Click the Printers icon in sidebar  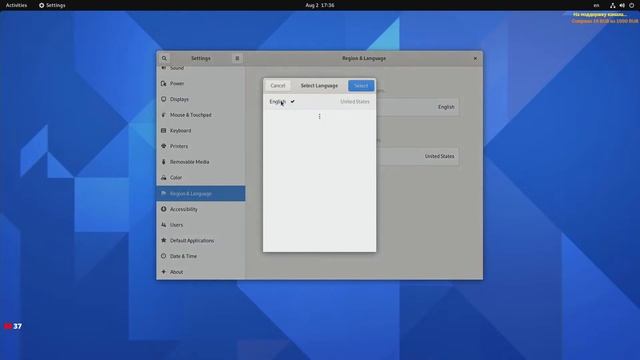click(x=164, y=146)
